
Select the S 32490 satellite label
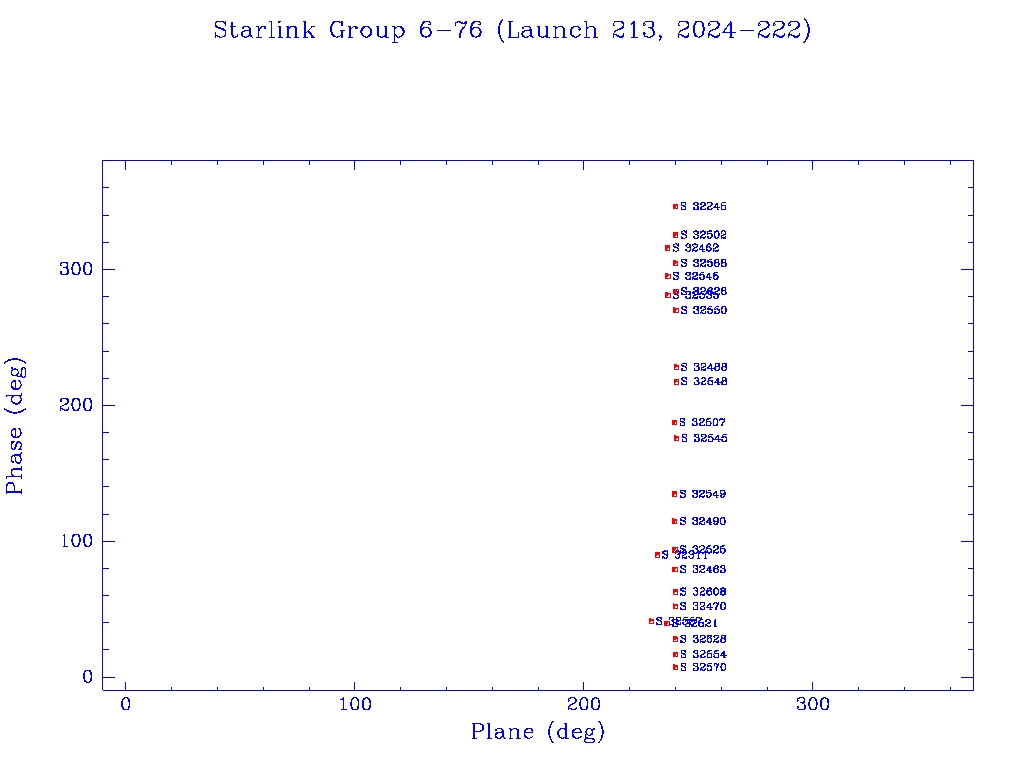click(702, 521)
